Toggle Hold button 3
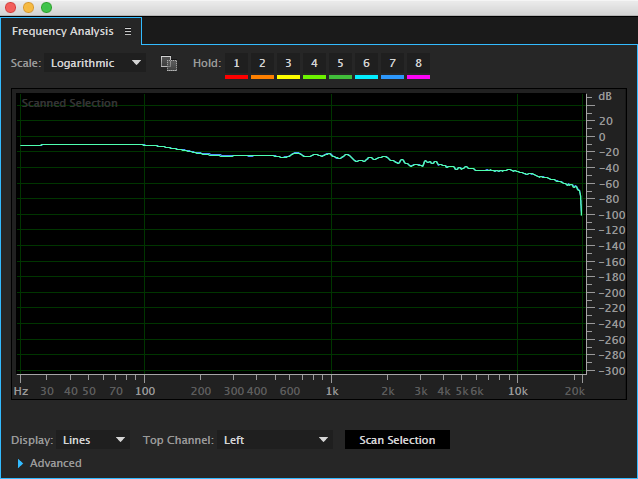The width and height of the screenshot is (638, 479). point(288,66)
